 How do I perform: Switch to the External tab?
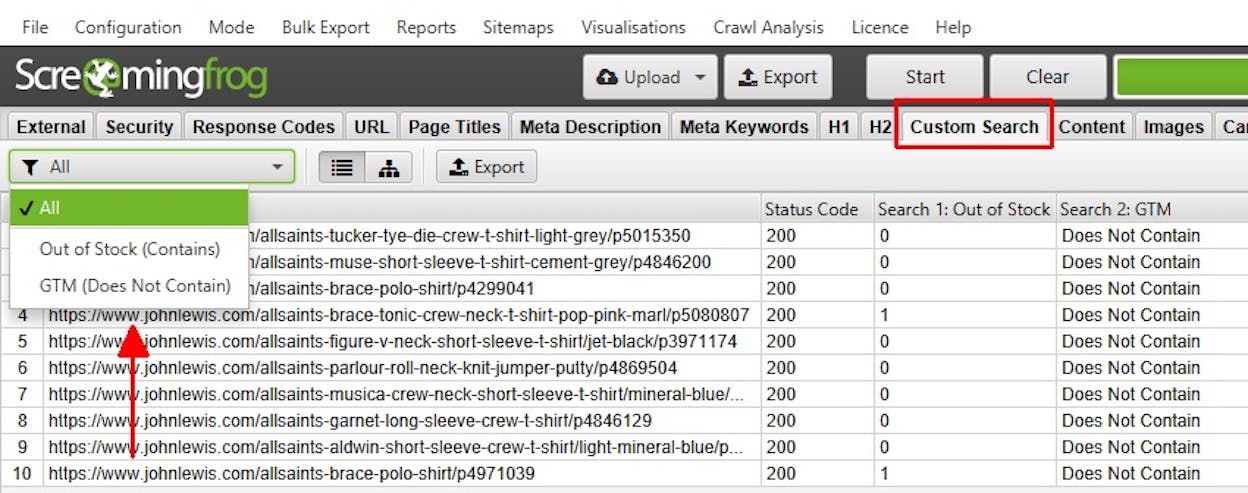click(51, 127)
